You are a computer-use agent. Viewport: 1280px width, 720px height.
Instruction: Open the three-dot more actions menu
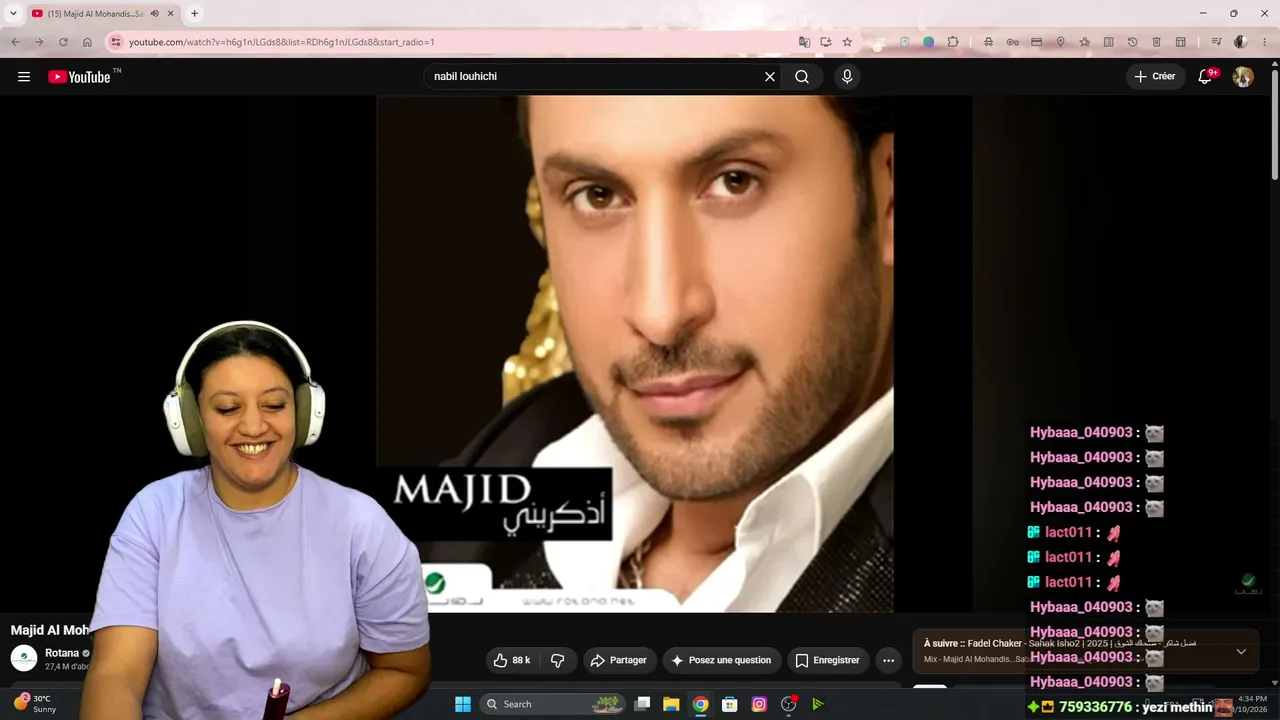[888, 660]
